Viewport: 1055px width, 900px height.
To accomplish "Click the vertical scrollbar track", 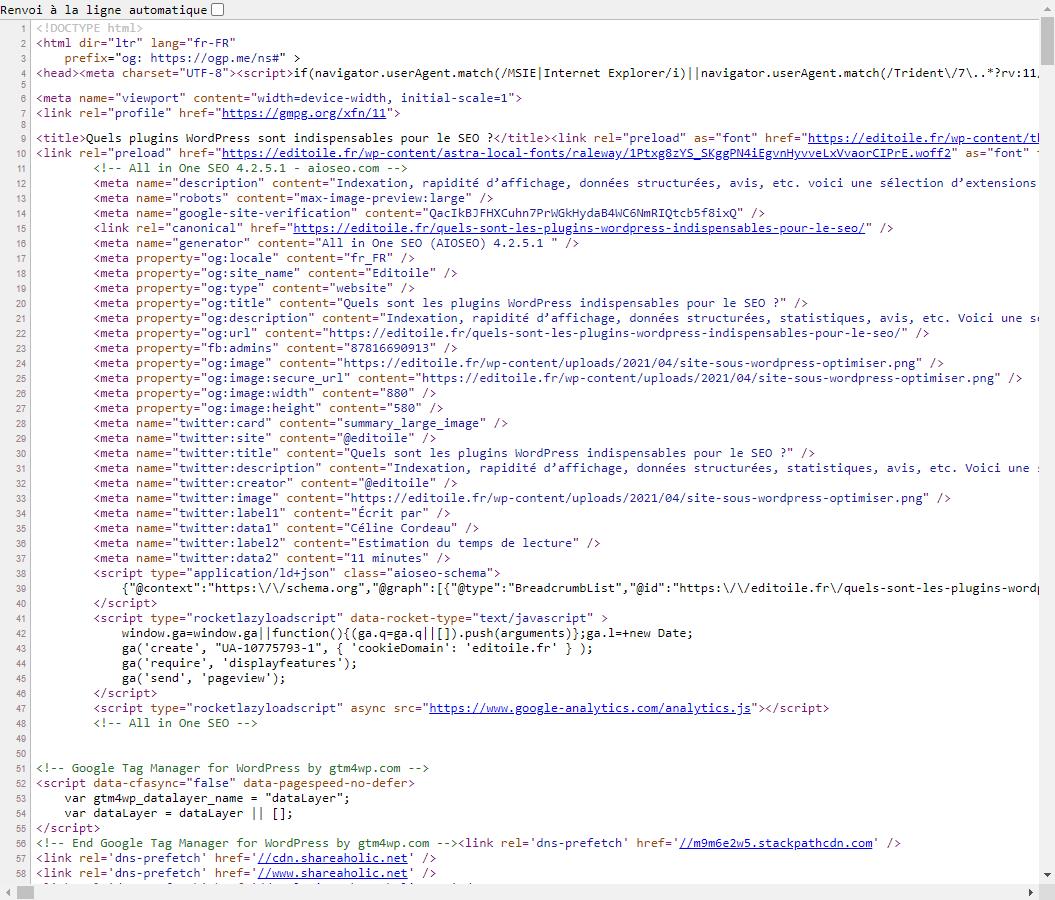I will (x=1047, y=500).
